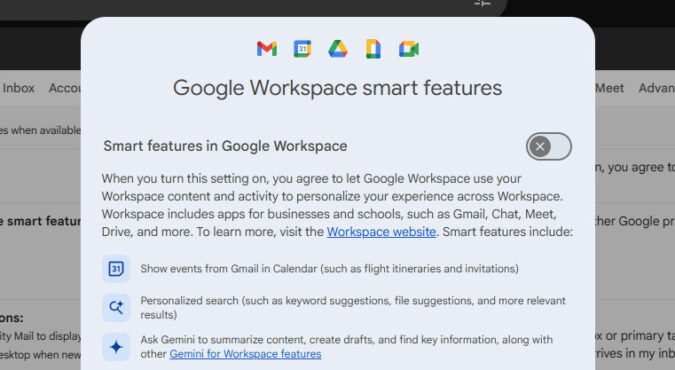Click the Gmail icon in dialog header
The height and width of the screenshot is (370, 675).
point(267,49)
